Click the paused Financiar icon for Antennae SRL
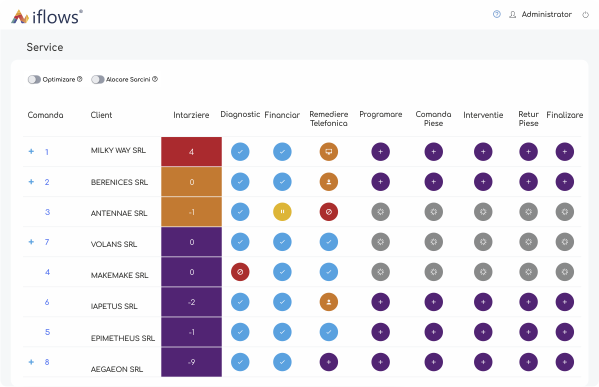The image size is (599, 387). [282, 212]
